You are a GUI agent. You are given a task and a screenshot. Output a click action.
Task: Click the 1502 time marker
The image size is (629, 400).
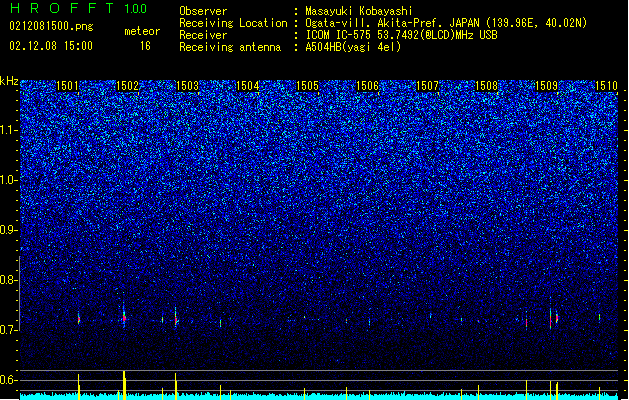pos(127,86)
